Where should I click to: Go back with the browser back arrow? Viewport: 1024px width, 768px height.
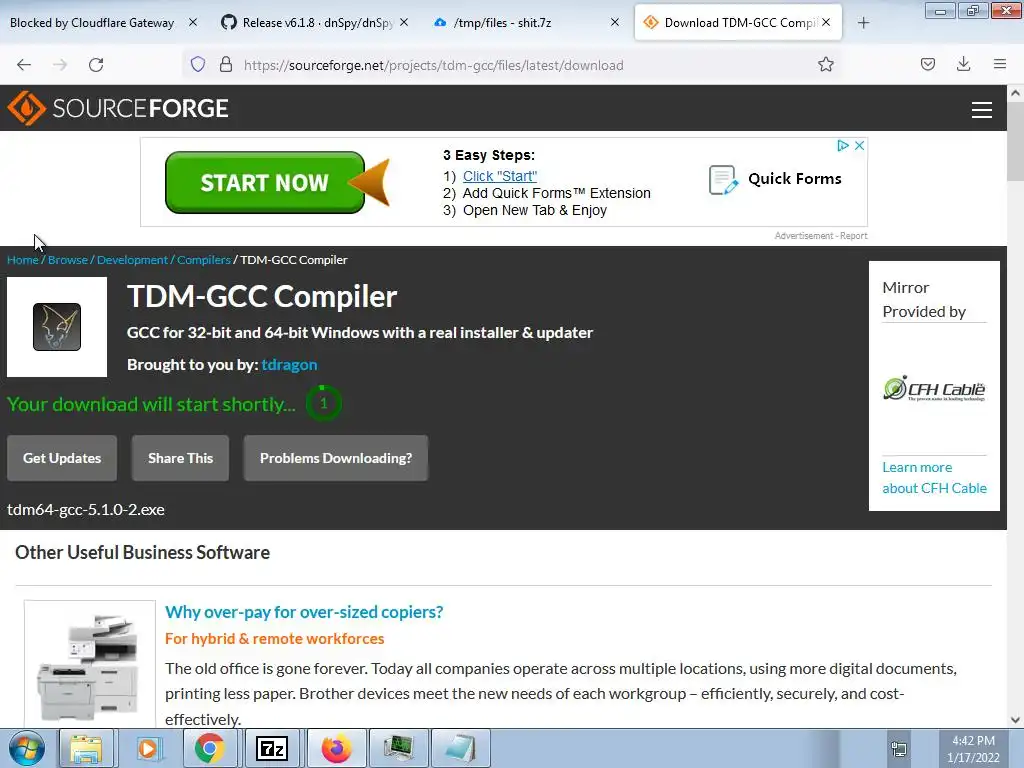[24, 65]
